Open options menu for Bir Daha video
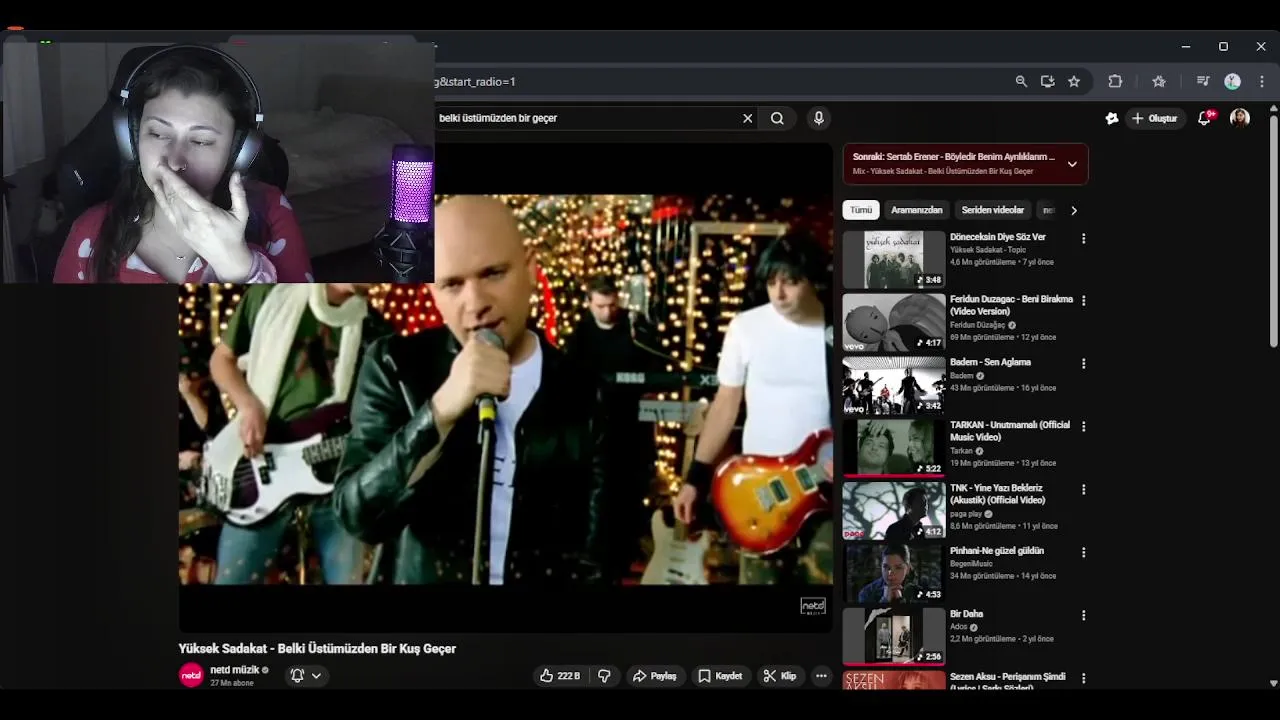1280x720 pixels. [x=1083, y=616]
